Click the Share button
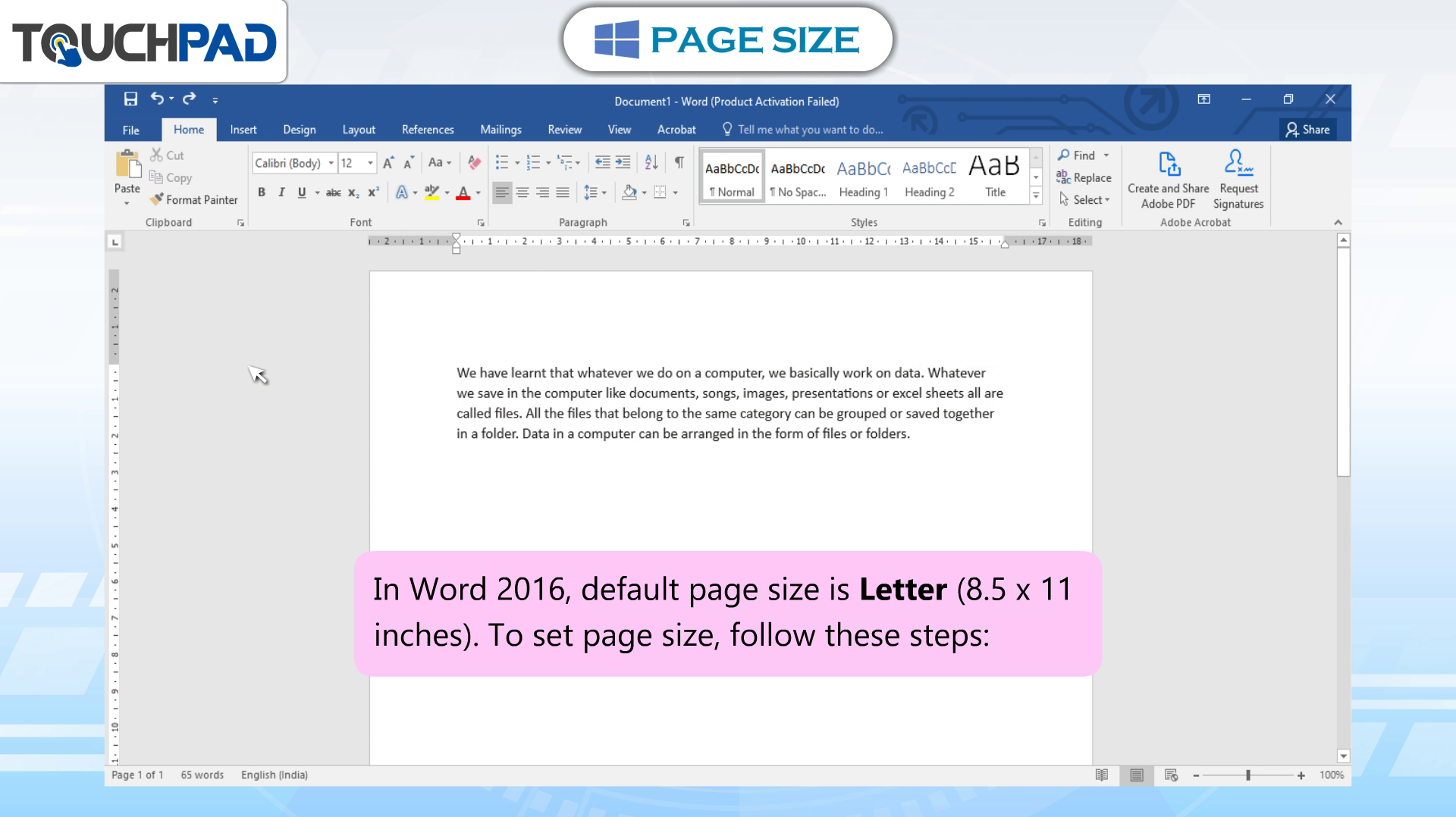 pos(1308,130)
